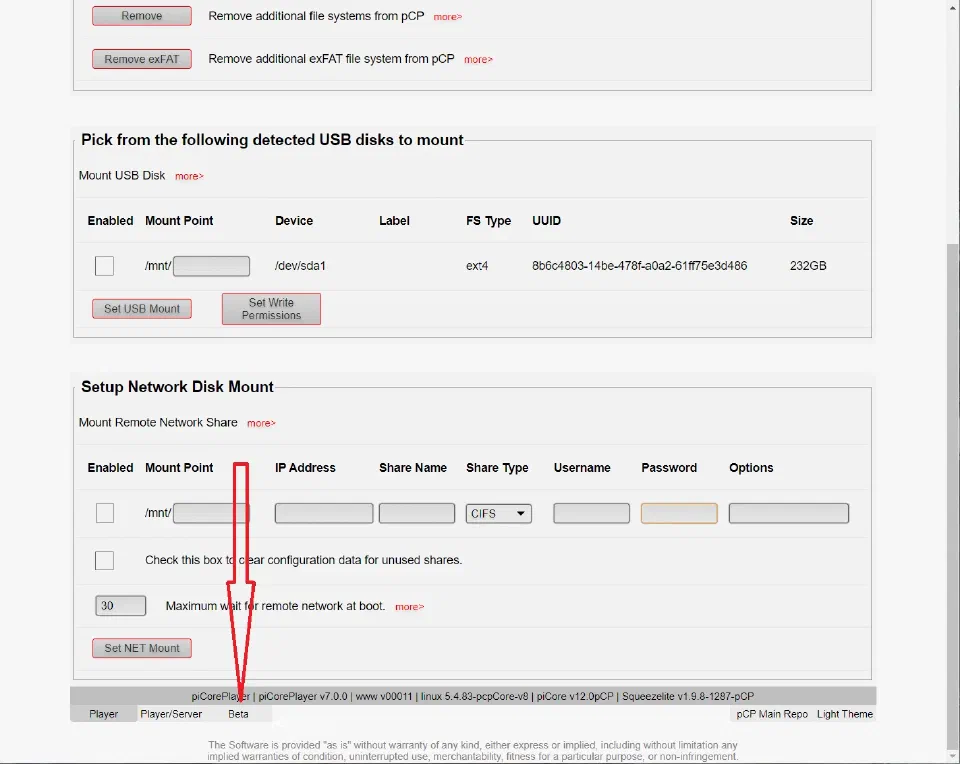This screenshot has width=960, height=764.
Task: Click the Password input field
Action: [679, 513]
